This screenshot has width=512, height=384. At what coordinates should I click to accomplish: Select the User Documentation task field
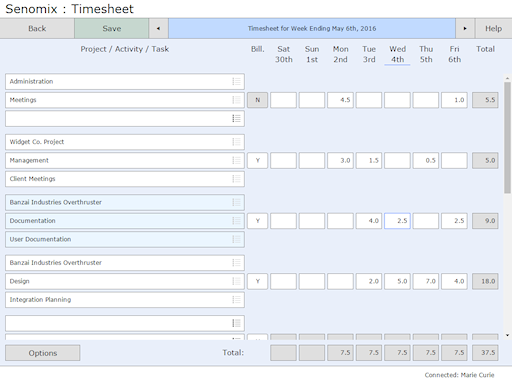125,239
